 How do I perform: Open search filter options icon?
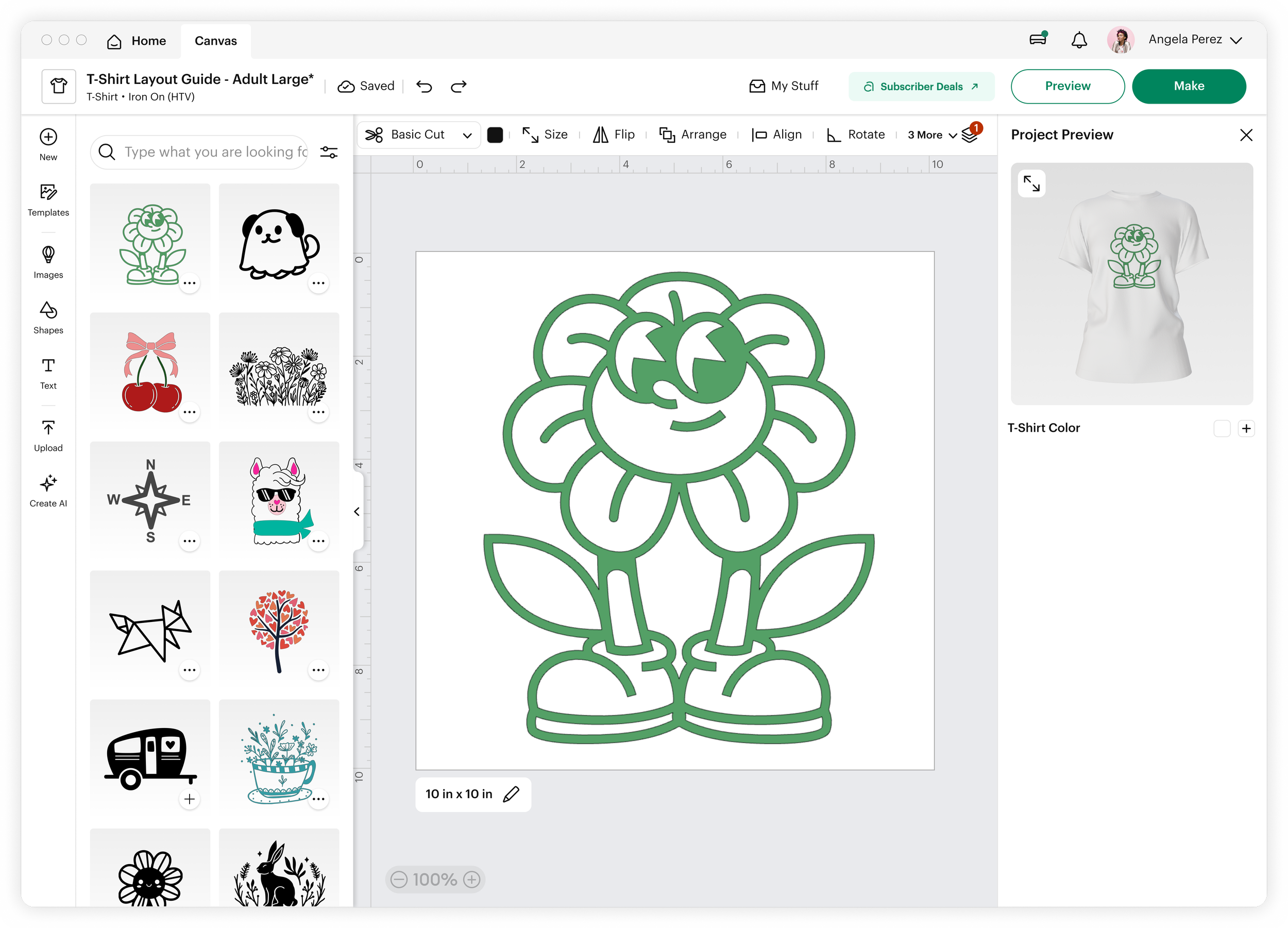329,152
